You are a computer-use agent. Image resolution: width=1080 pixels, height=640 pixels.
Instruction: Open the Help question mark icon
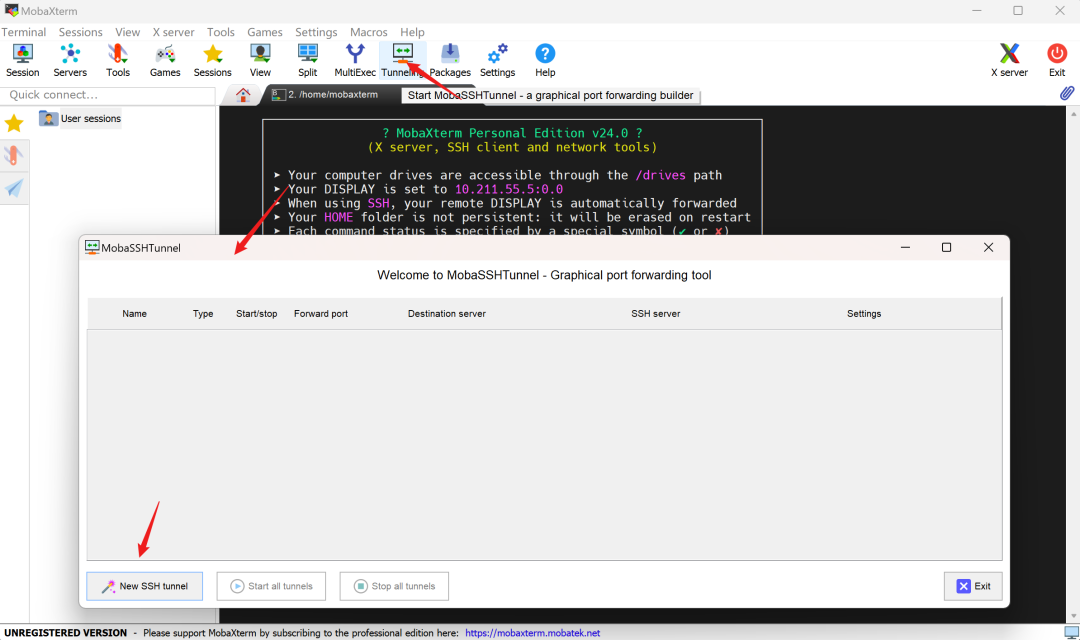point(545,60)
